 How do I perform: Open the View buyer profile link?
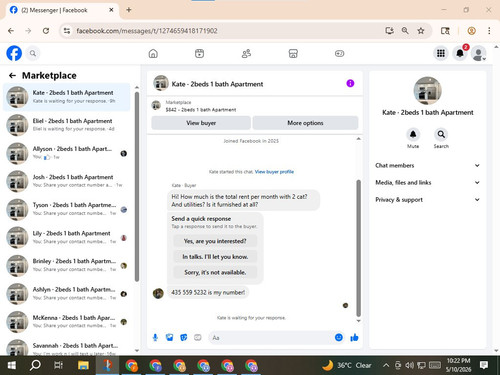274,172
